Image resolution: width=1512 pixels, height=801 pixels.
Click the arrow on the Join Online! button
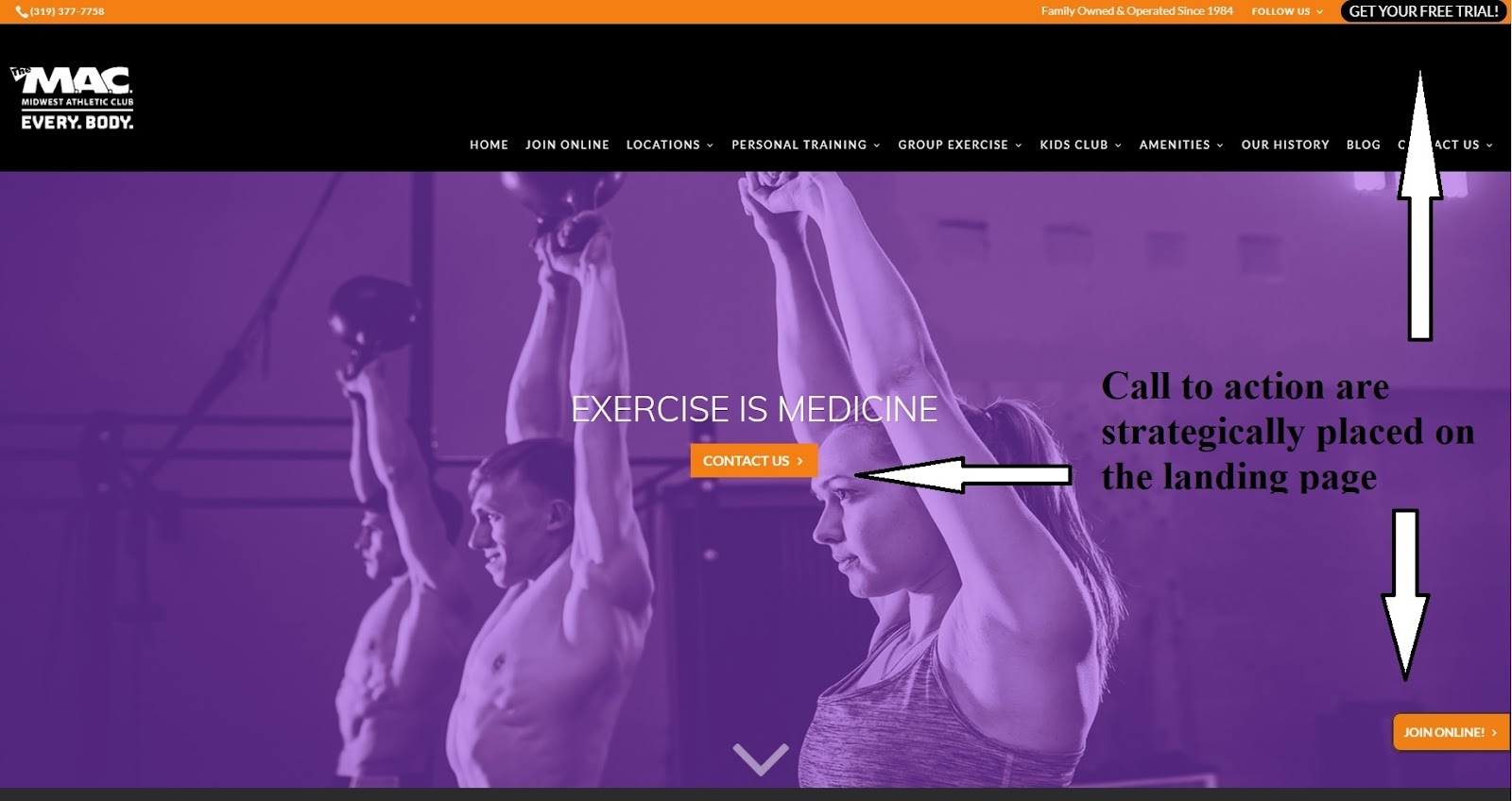click(x=1494, y=732)
